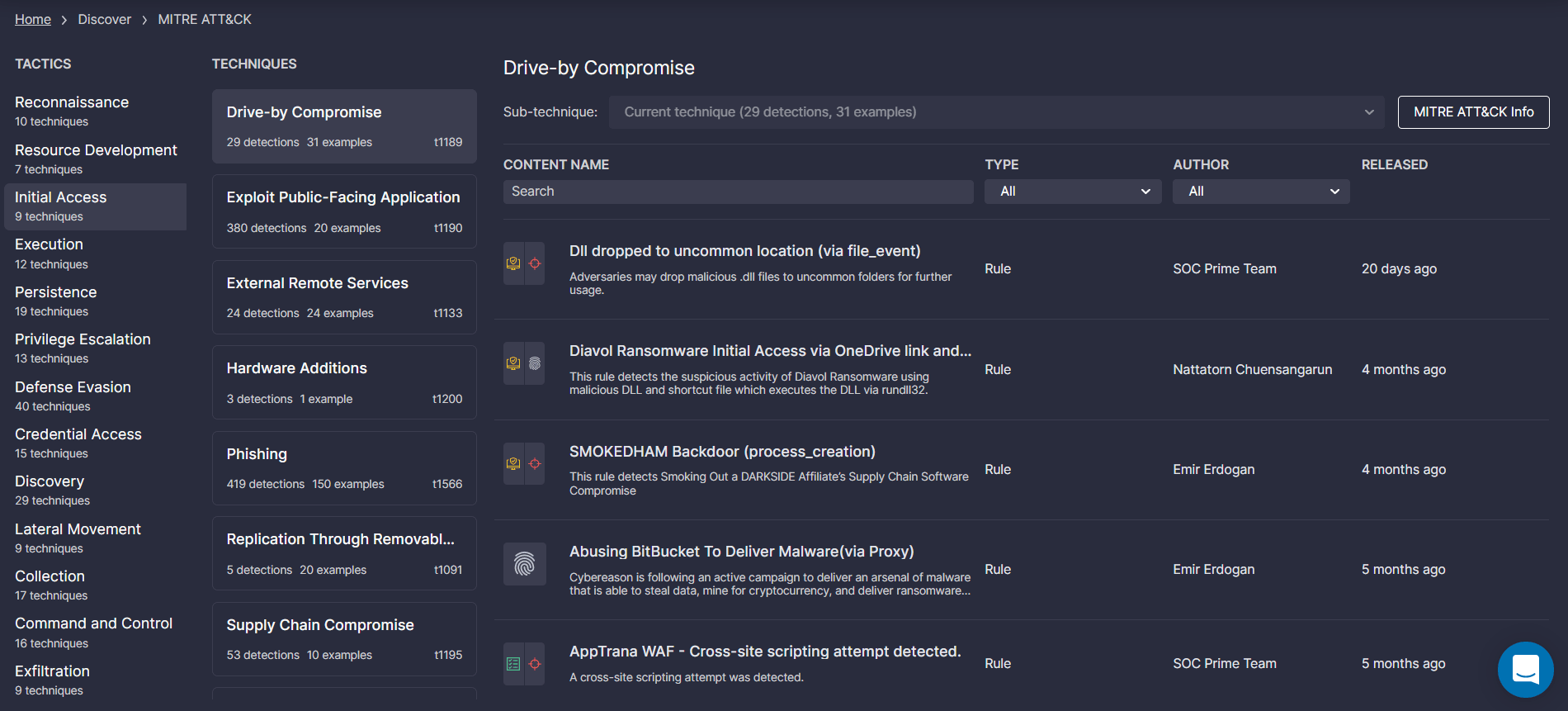
Task: Click yellow monitor-shield icon on SMOKEDHAM Backdoor row
Action: click(x=513, y=463)
